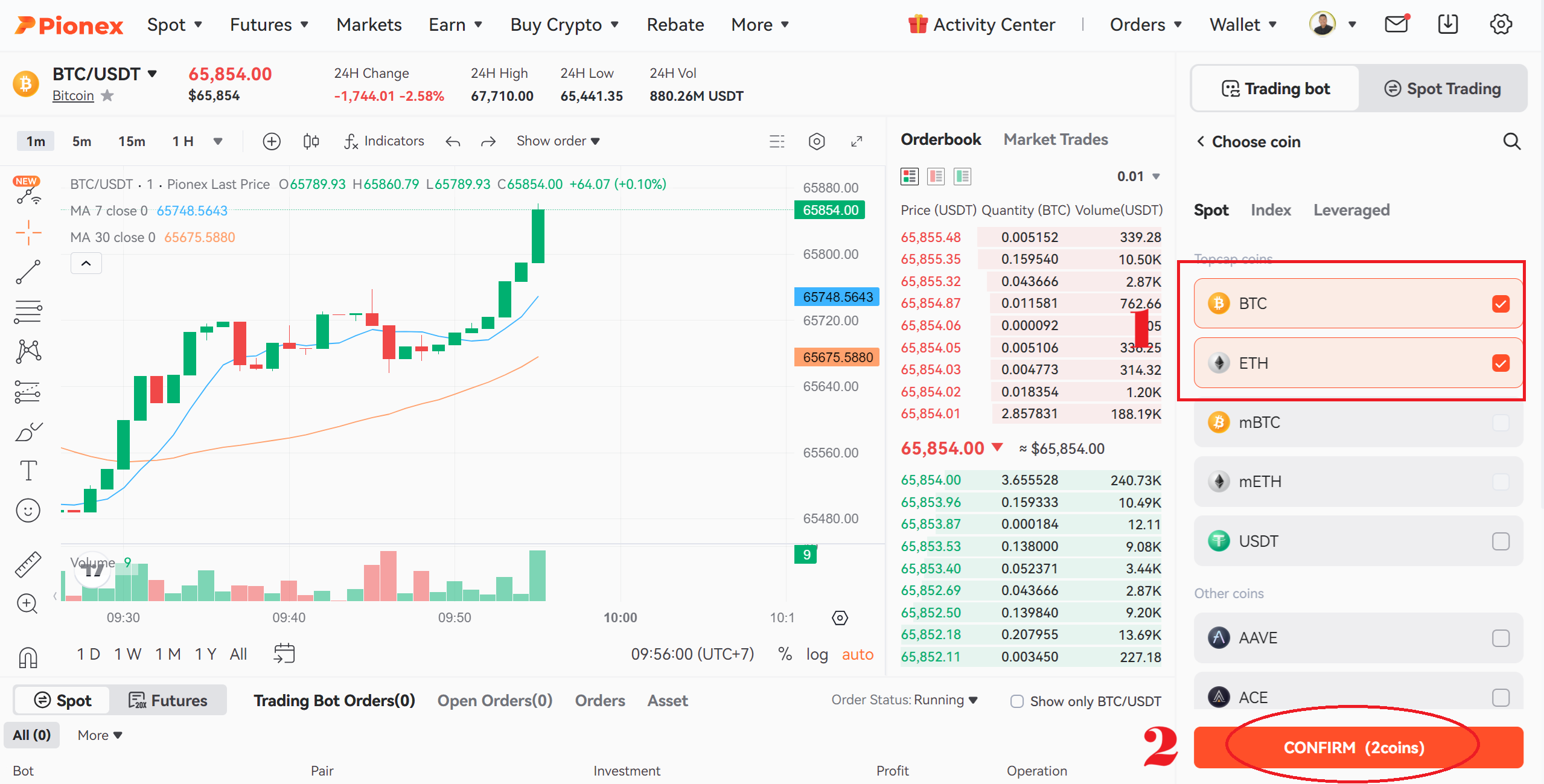Image resolution: width=1544 pixels, height=784 pixels.
Task: Toggle the auto scale option
Action: (858, 654)
